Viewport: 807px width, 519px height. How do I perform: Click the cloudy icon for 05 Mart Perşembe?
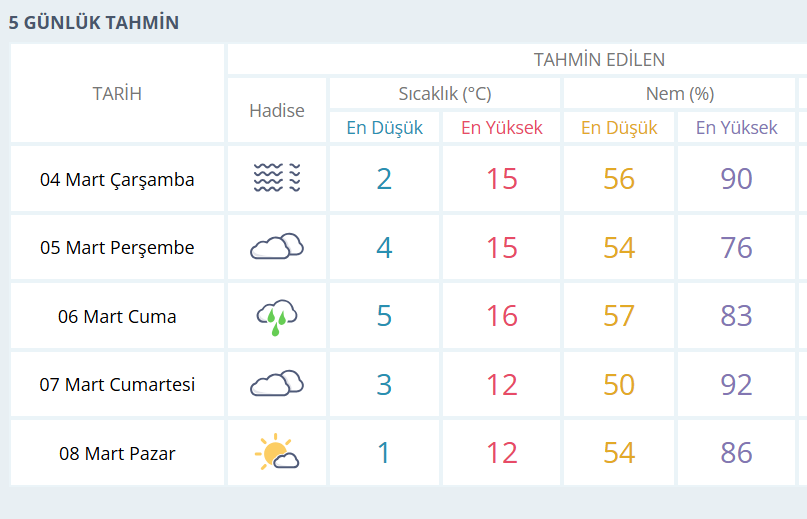pos(277,247)
